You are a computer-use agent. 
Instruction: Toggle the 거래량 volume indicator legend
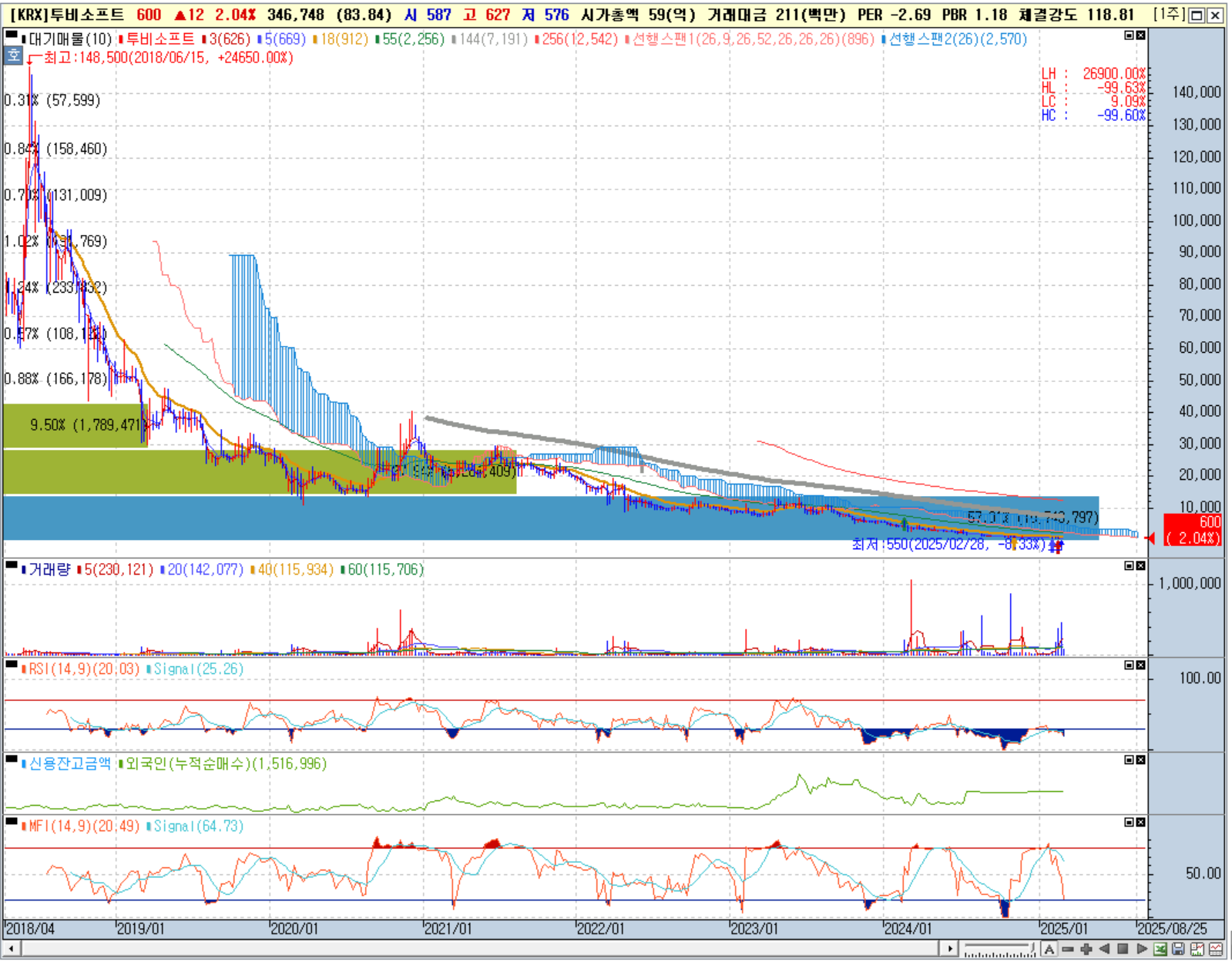pos(49,570)
